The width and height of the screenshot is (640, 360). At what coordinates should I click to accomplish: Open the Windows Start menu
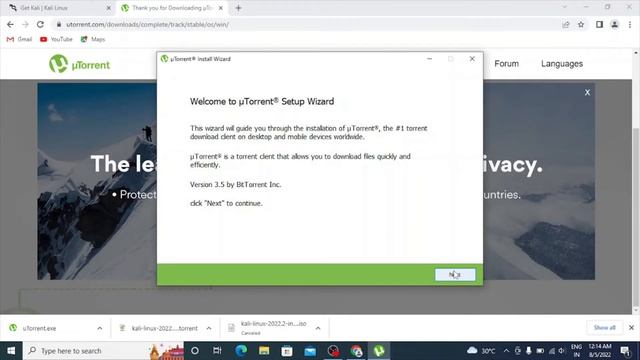coord(11,351)
